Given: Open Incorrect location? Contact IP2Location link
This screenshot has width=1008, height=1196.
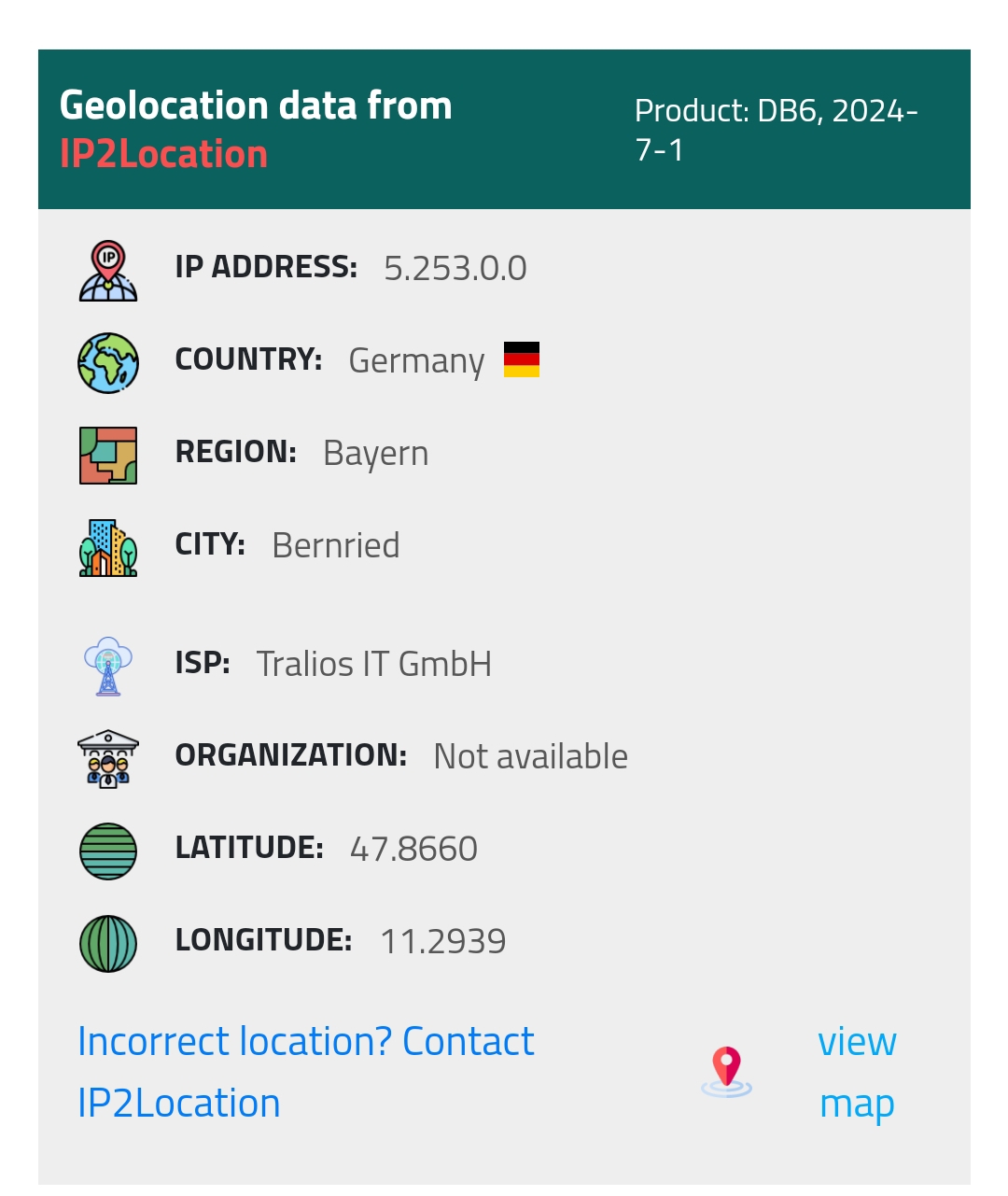Looking at the screenshot, I should tap(305, 1072).
